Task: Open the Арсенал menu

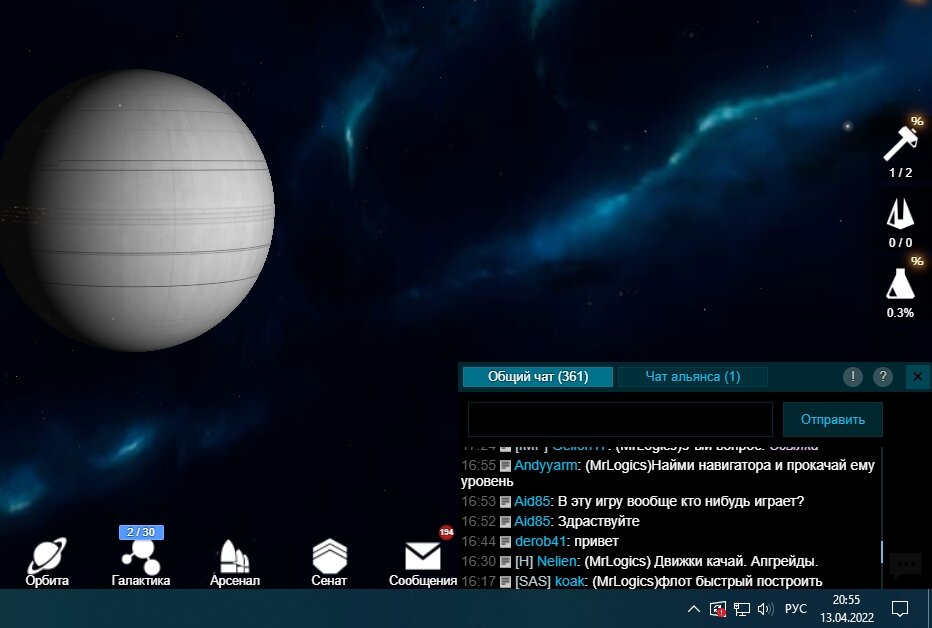Action: [x=235, y=561]
